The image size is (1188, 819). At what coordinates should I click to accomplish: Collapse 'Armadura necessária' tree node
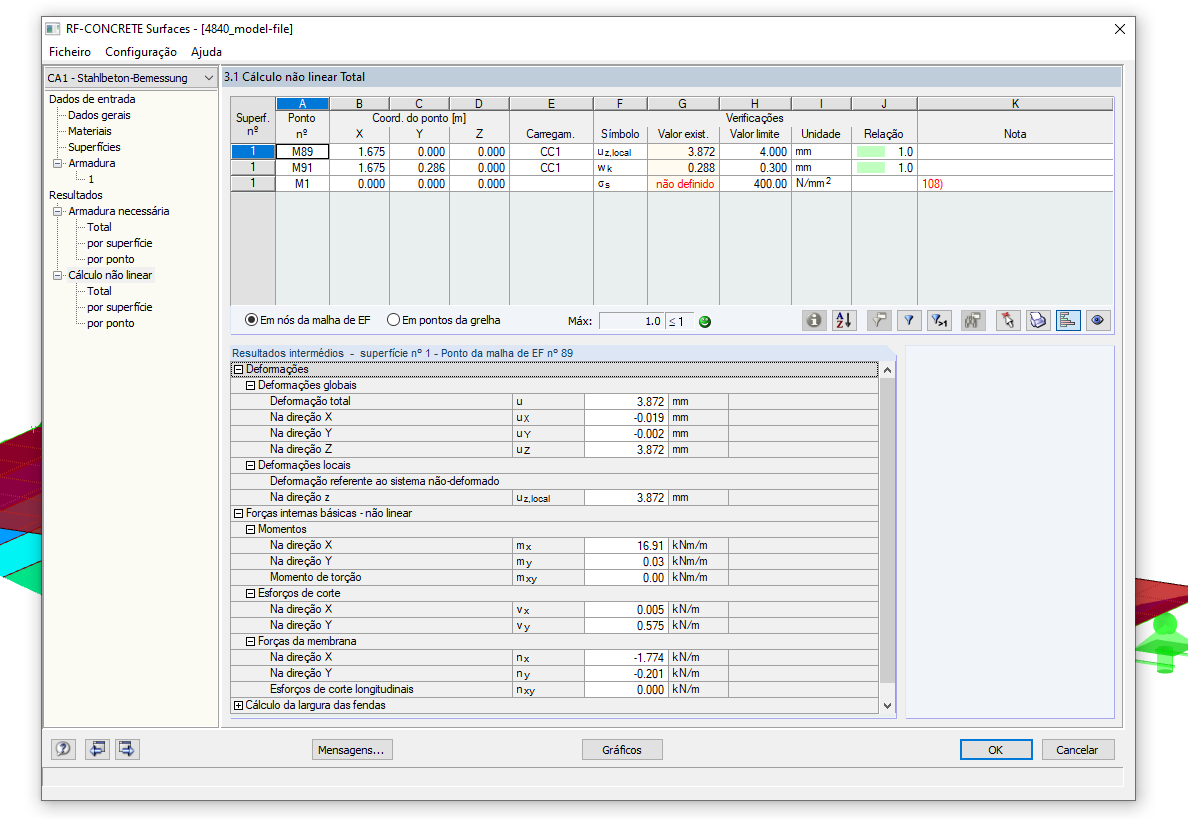pyautogui.click(x=58, y=211)
